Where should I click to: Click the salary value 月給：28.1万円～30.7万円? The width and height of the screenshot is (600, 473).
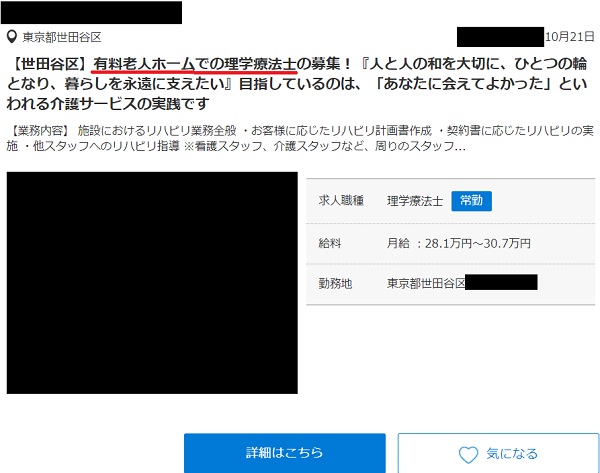click(x=458, y=243)
